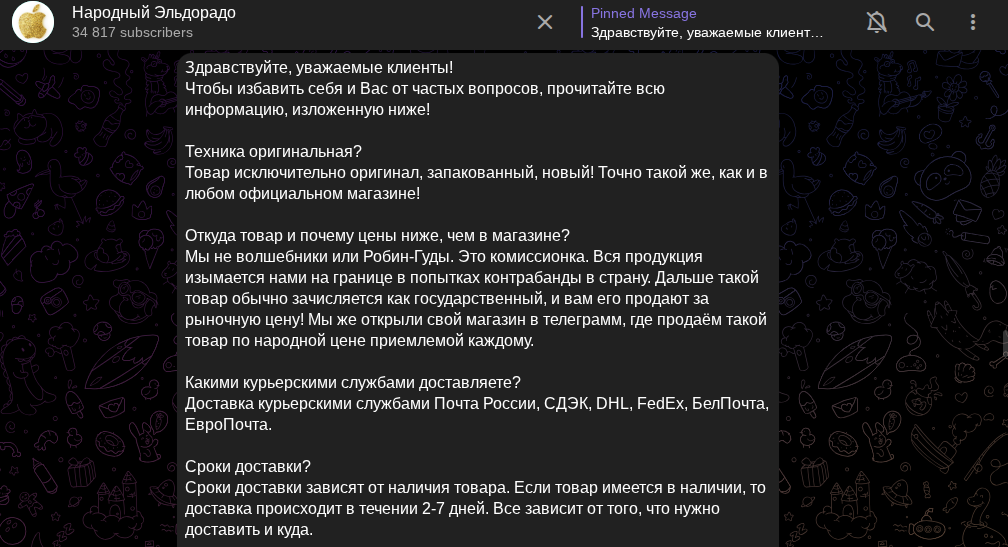Click the line listing Почта России, СДЭК, DHL
Screen dimensions: 1008x547
pyautogui.click(x=476, y=403)
